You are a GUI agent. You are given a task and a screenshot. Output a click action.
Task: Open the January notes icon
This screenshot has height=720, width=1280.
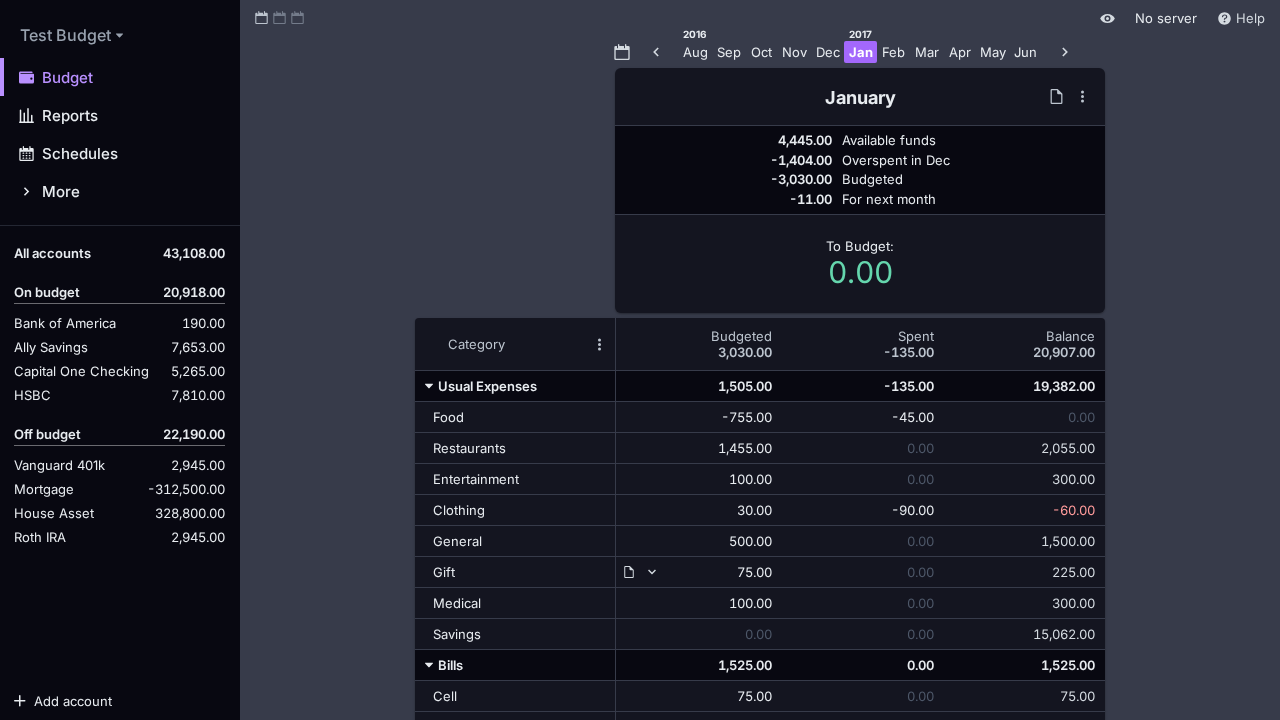pos(1056,97)
